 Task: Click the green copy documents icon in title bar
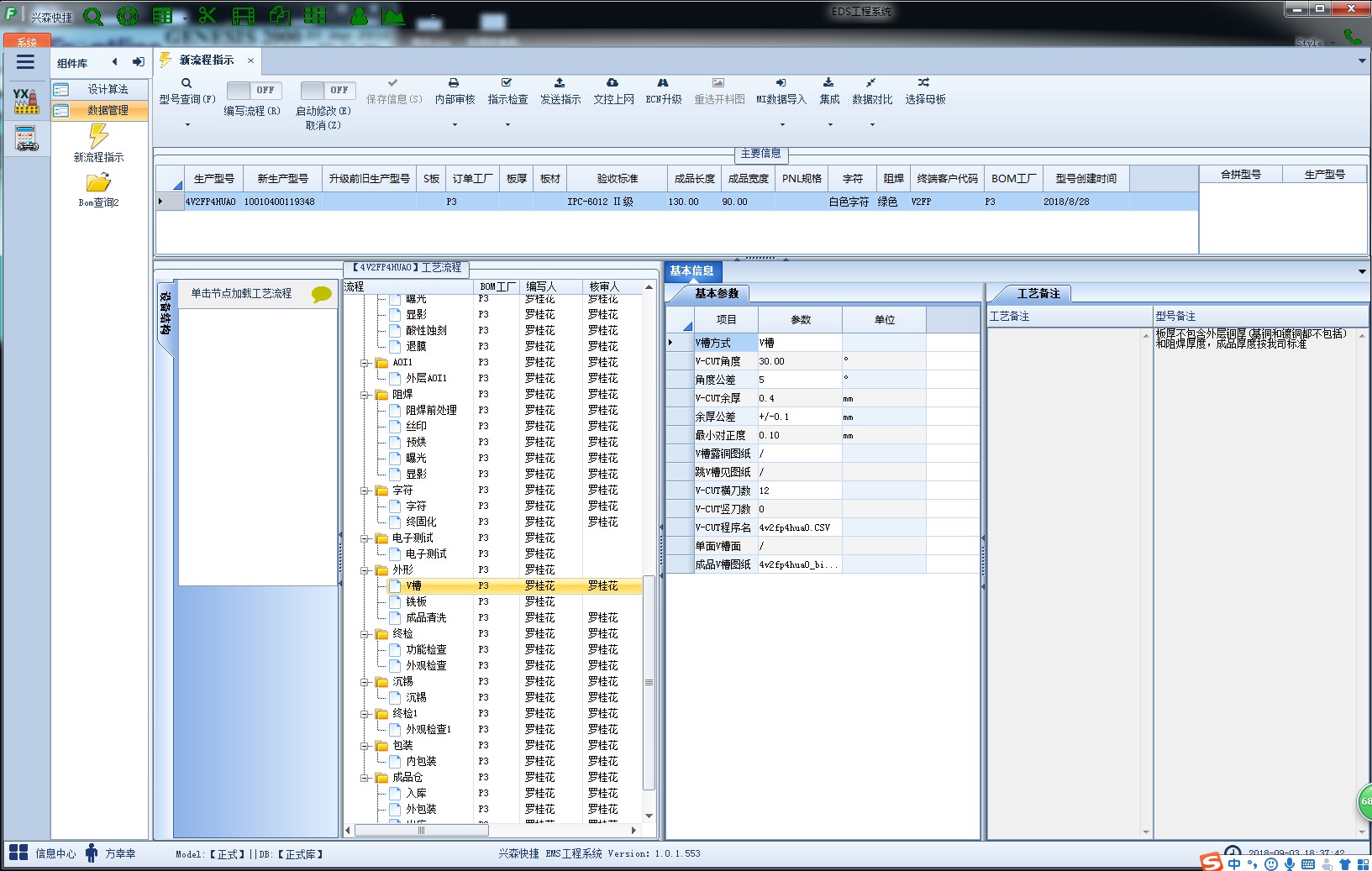(x=280, y=16)
